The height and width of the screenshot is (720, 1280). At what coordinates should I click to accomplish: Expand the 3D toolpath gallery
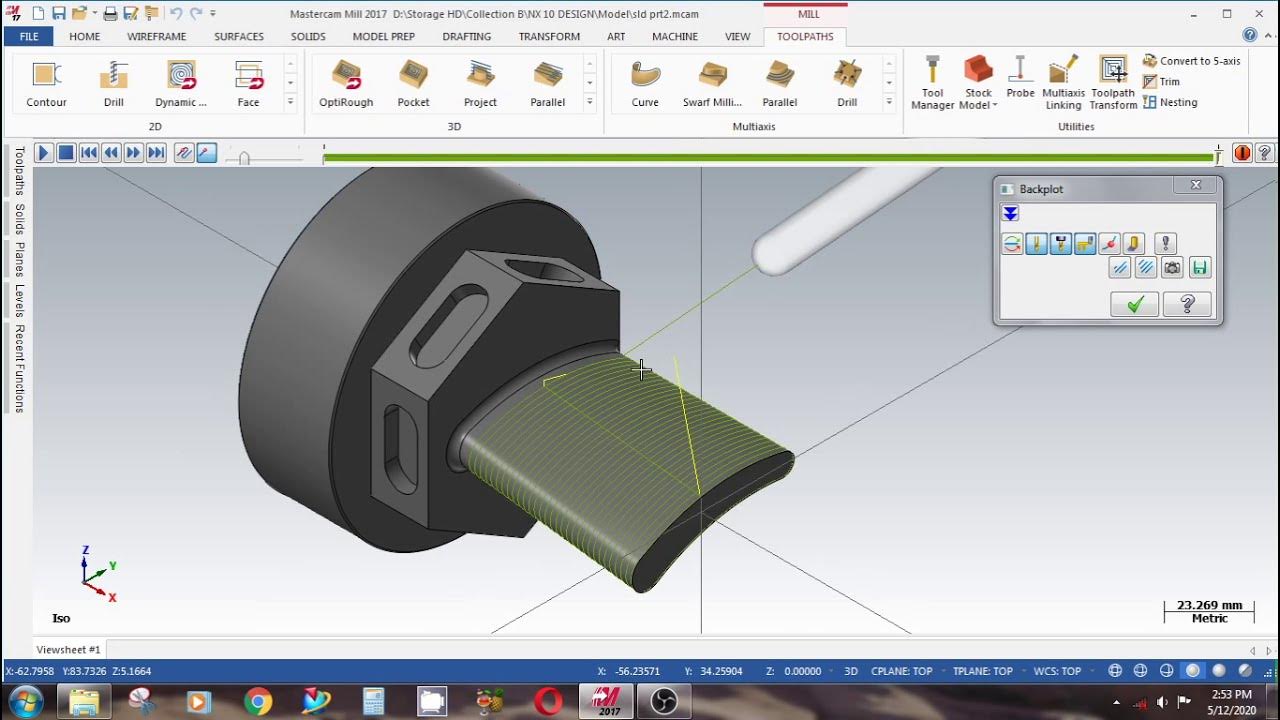tap(589, 102)
